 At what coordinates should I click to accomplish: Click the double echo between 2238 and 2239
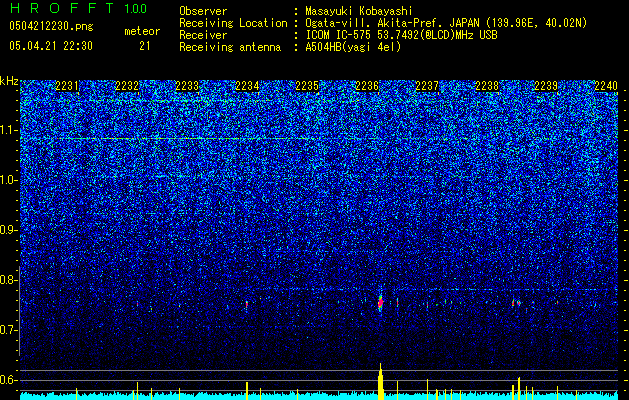point(516,303)
